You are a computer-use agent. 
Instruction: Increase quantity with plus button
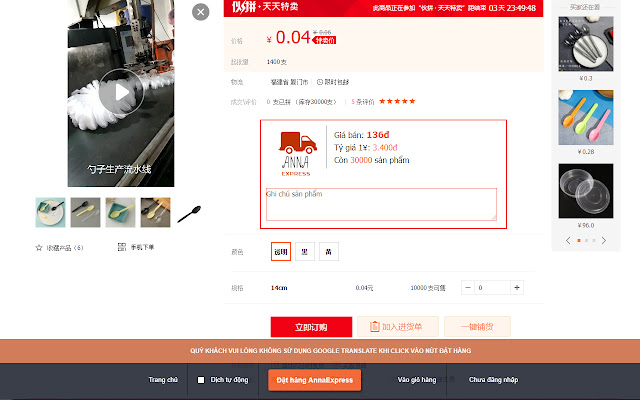coord(517,288)
